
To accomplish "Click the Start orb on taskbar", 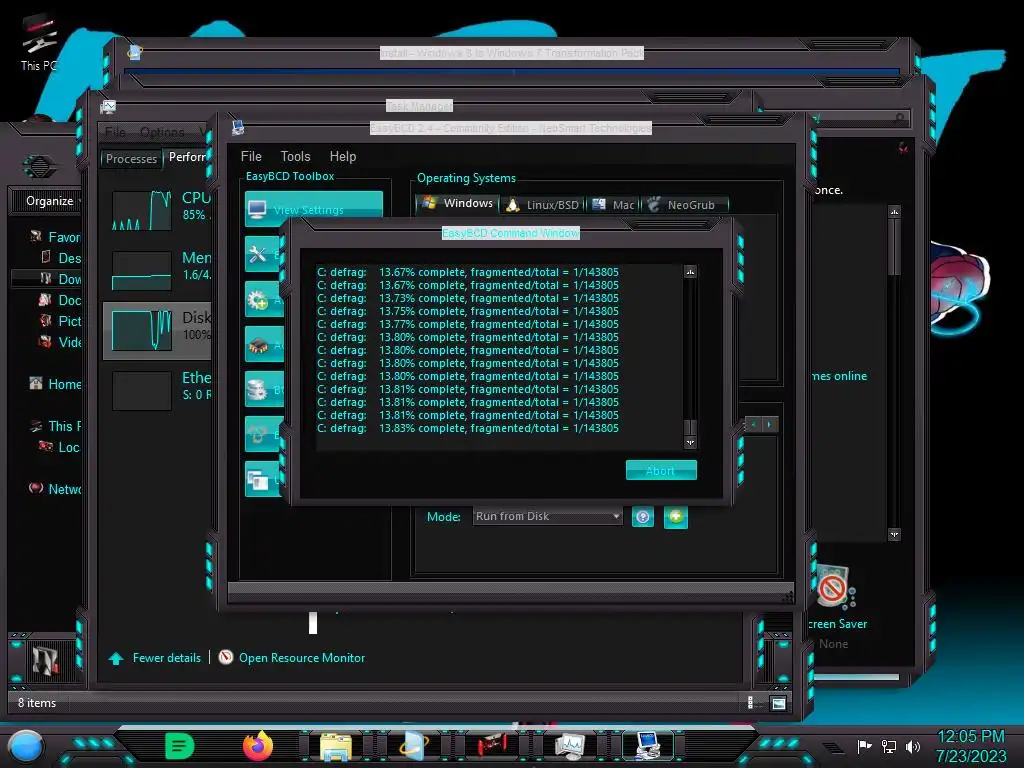I will [27, 746].
